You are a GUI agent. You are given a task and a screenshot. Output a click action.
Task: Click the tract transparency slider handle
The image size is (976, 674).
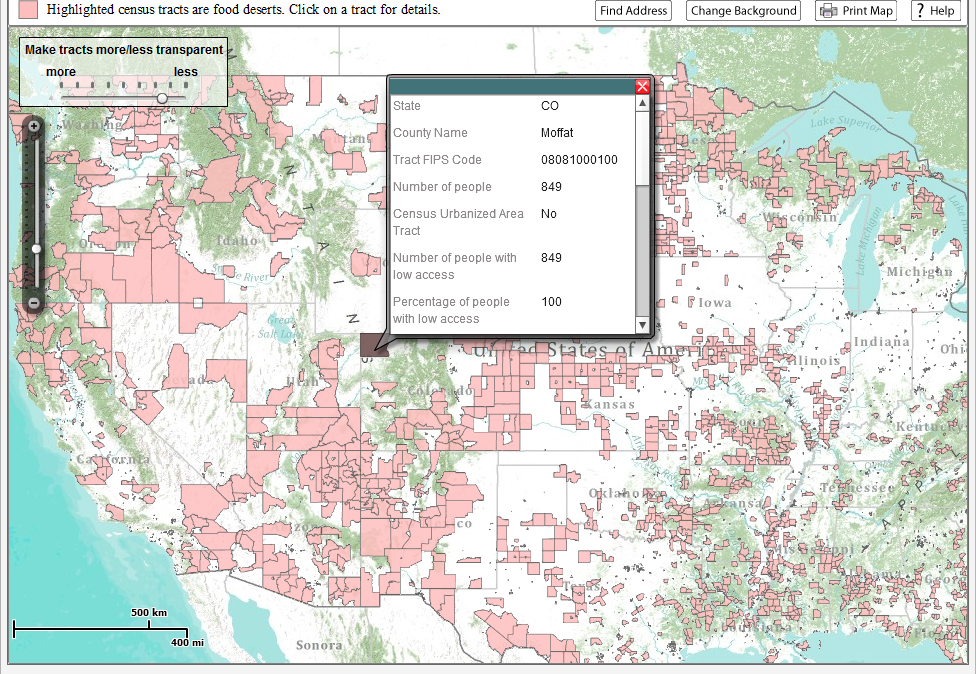[x=161, y=98]
